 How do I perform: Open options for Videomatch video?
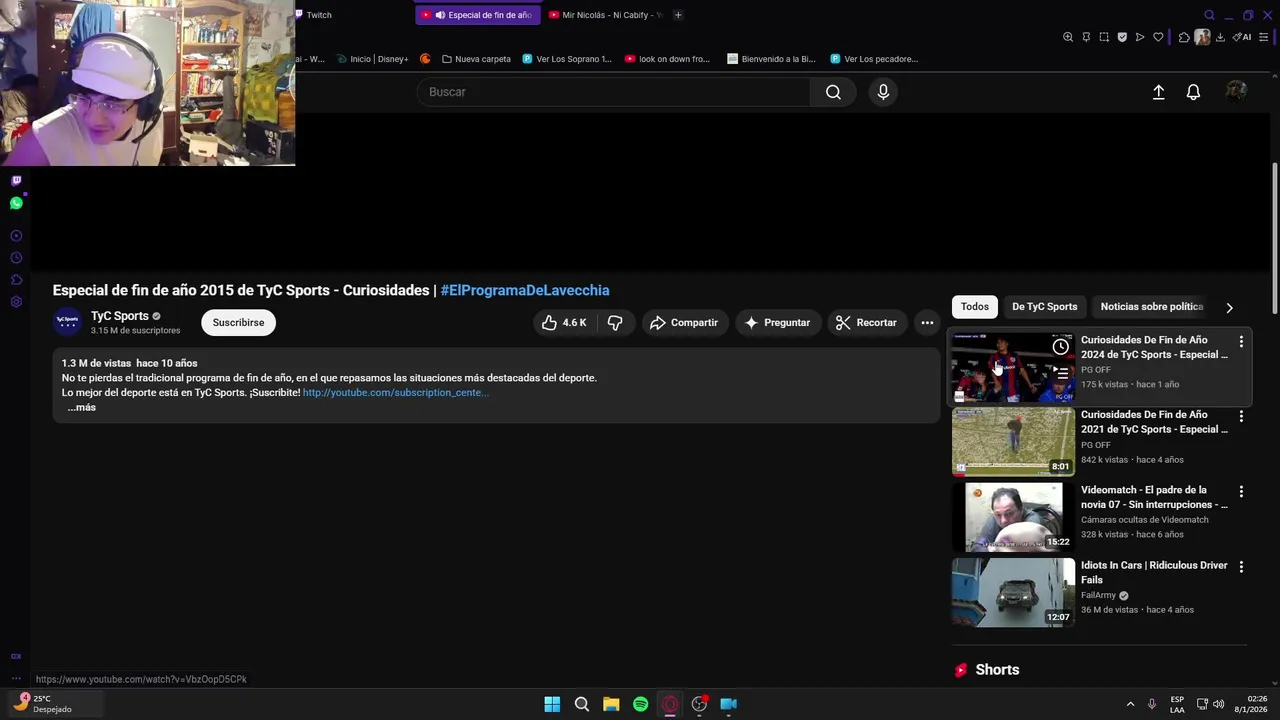(1241, 492)
